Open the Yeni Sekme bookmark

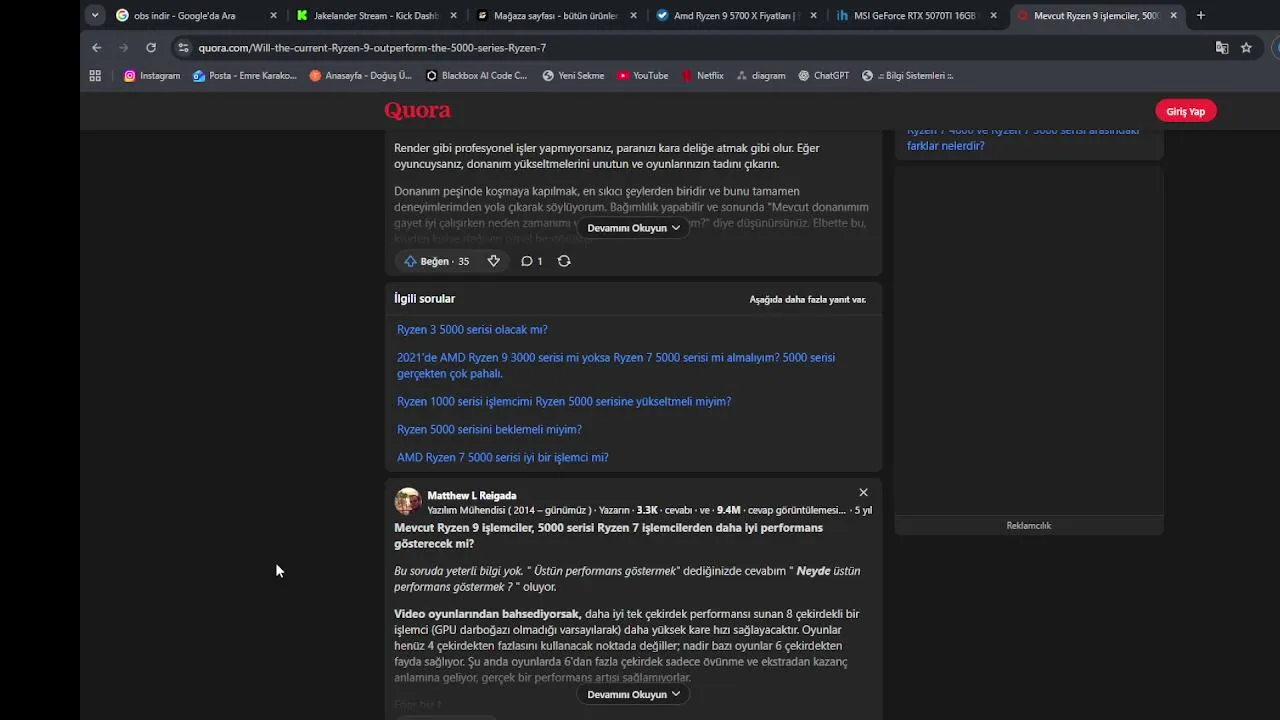[x=573, y=75]
